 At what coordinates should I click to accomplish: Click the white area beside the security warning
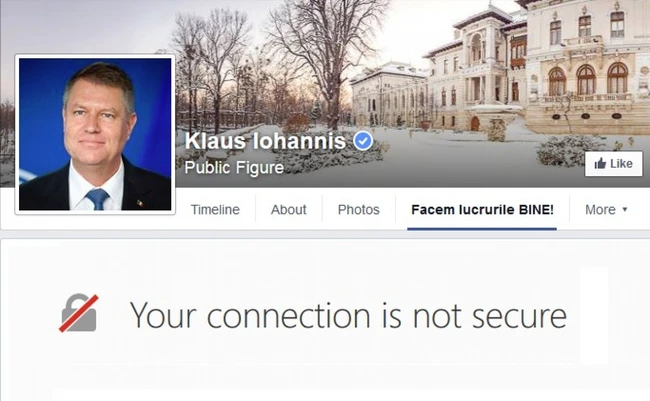coord(594,315)
